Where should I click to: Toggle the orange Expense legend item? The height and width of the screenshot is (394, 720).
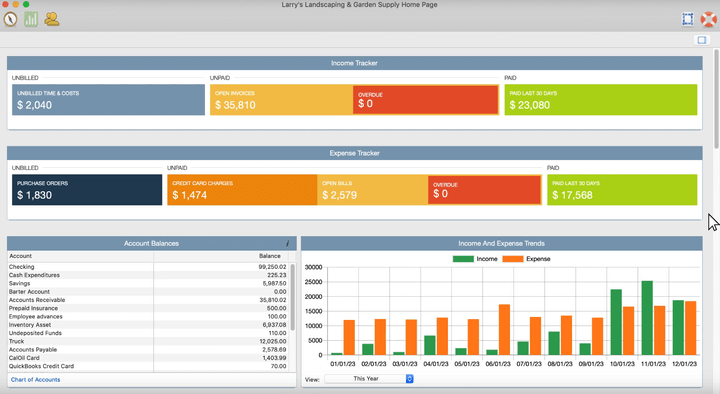click(x=526, y=259)
